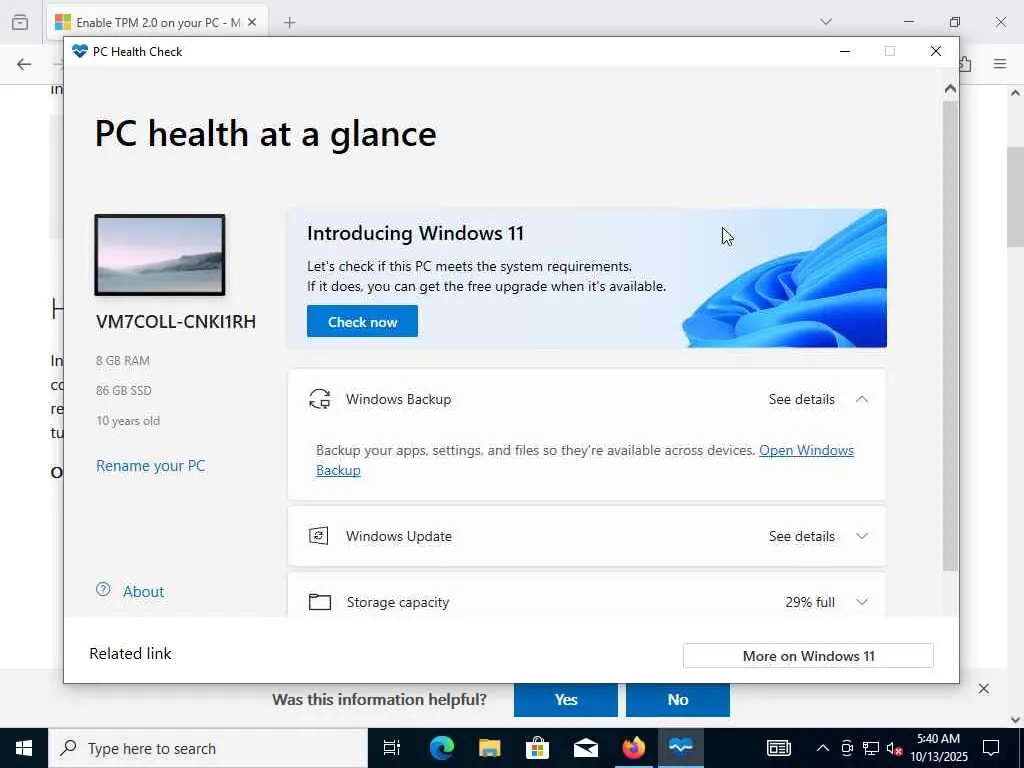Click the 29% full storage value
Screen dimensions: 1024x768
[810, 602]
